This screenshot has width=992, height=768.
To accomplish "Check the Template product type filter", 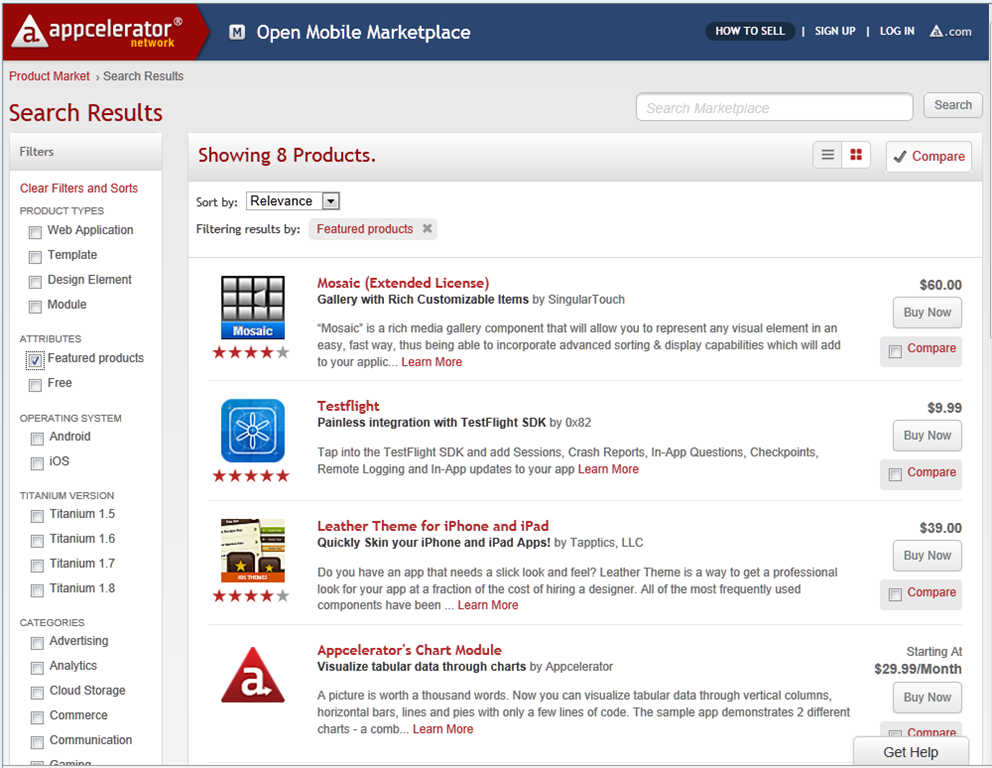I will [35, 257].
